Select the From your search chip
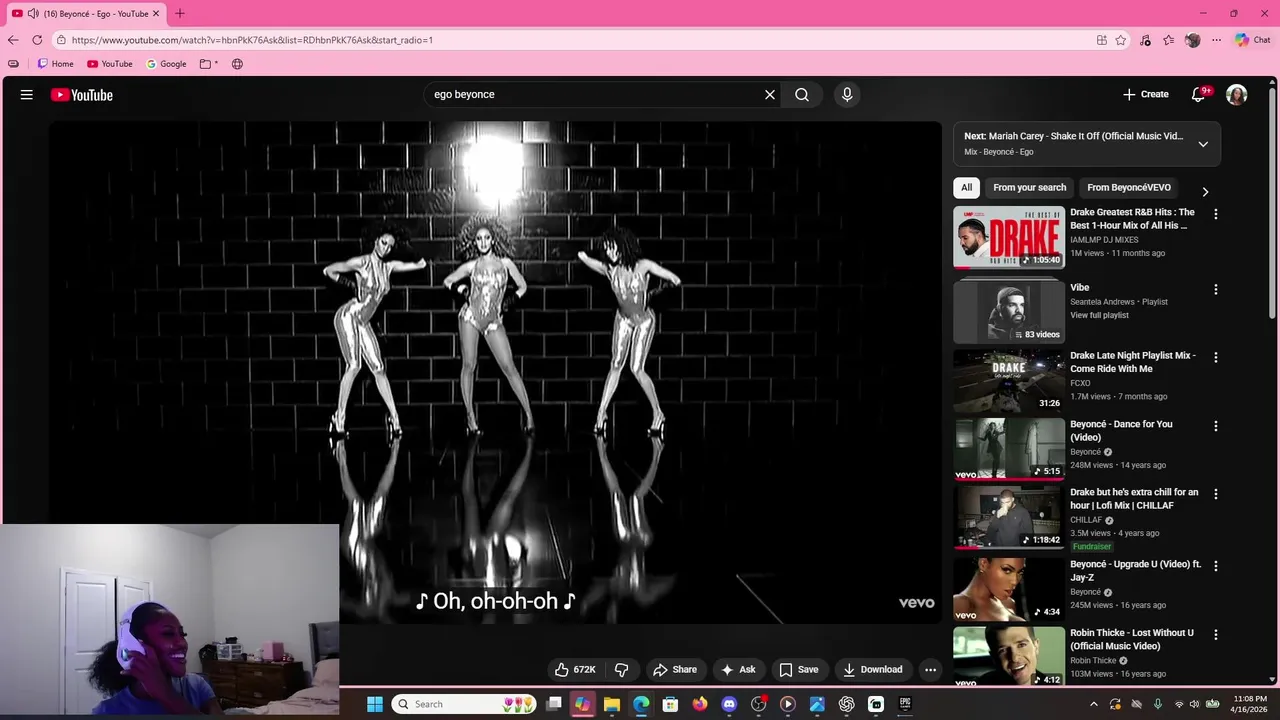 click(1029, 188)
